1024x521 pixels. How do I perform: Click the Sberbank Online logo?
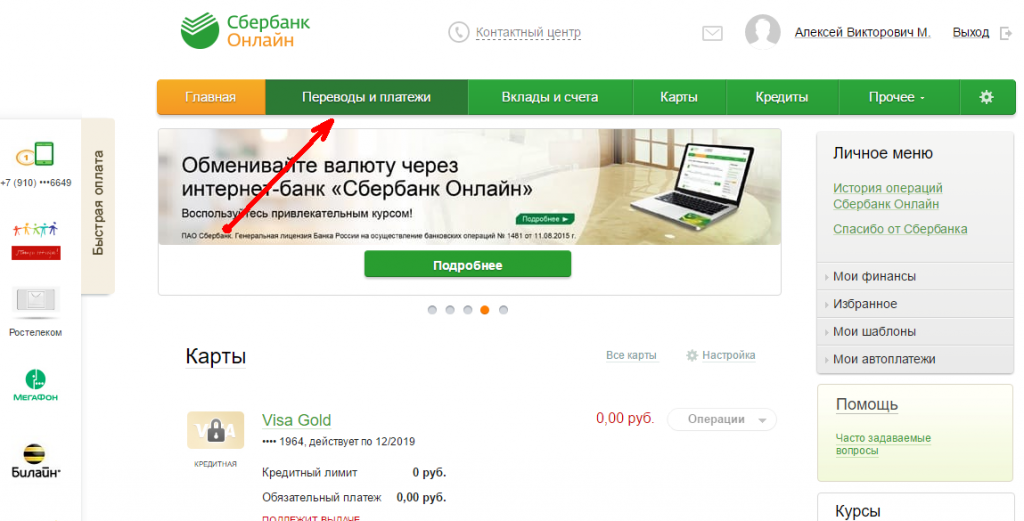pos(246,31)
